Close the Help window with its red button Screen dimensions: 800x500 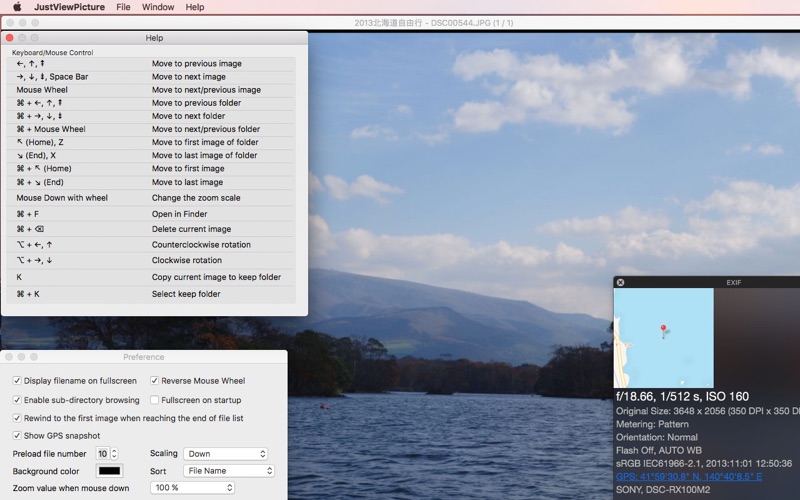click(x=10, y=38)
